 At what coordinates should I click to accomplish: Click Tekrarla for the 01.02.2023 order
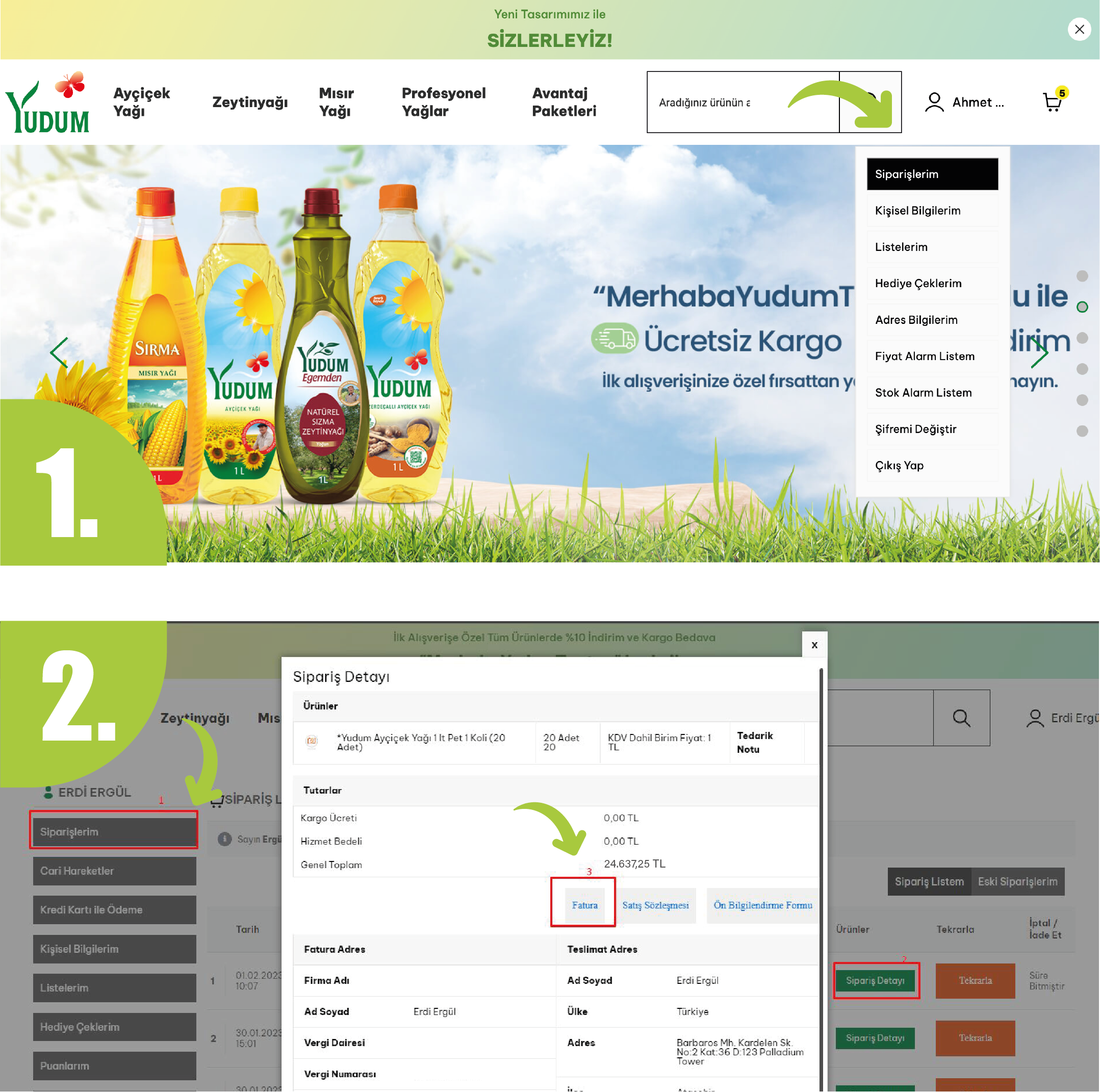[x=975, y=980]
